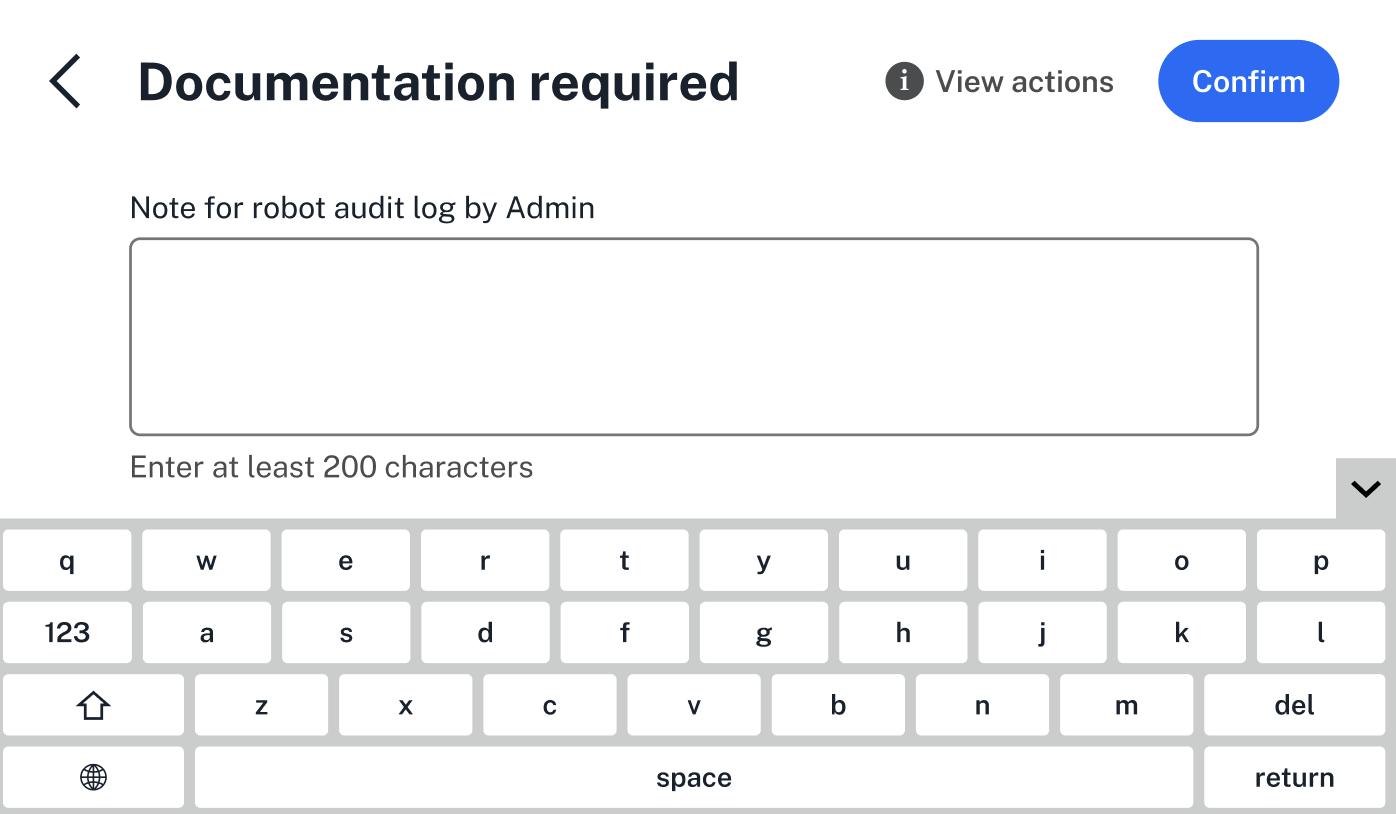The height and width of the screenshot is (814, 1396).
Task: Tap the w key
Action: click(206, 560)
